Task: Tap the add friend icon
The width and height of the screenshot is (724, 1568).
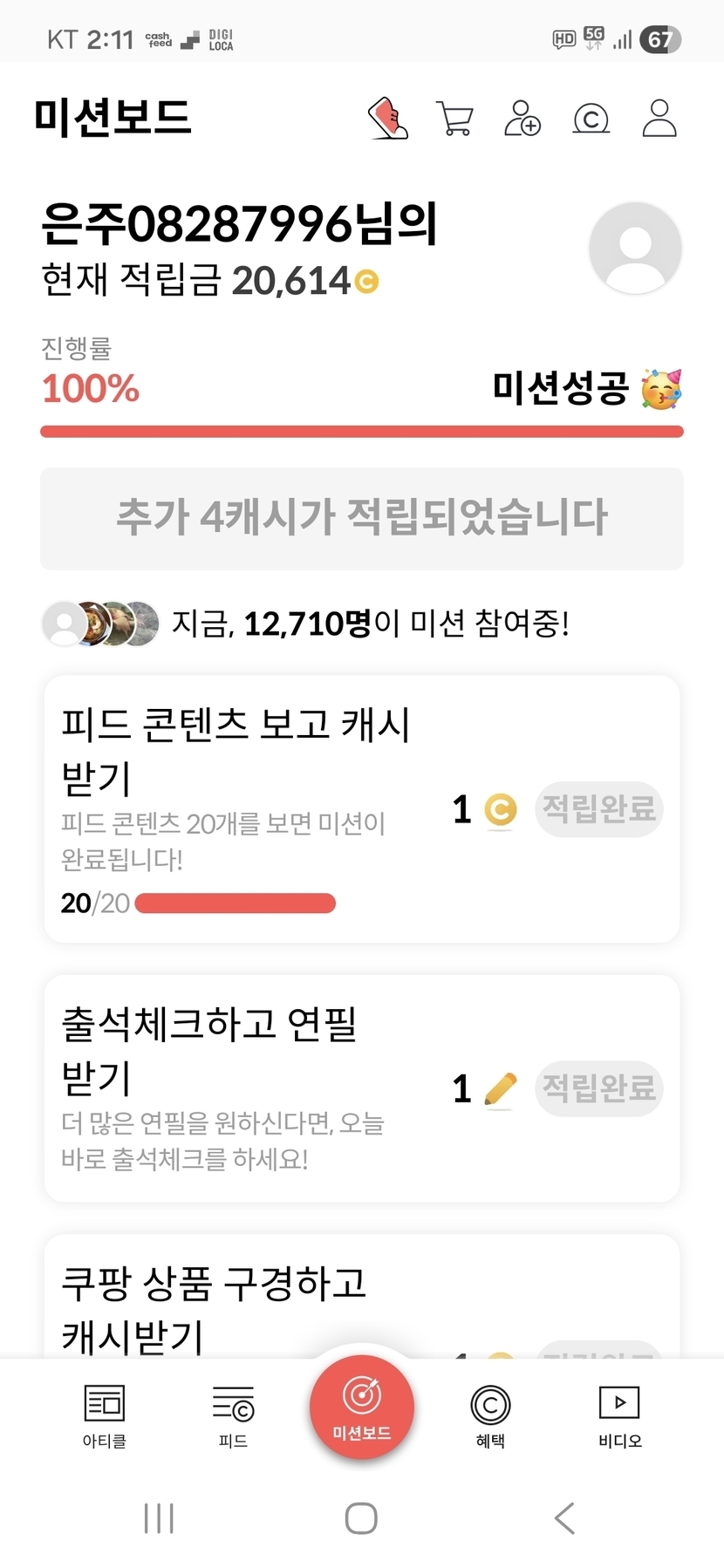Action: click(x=523, y=119)
